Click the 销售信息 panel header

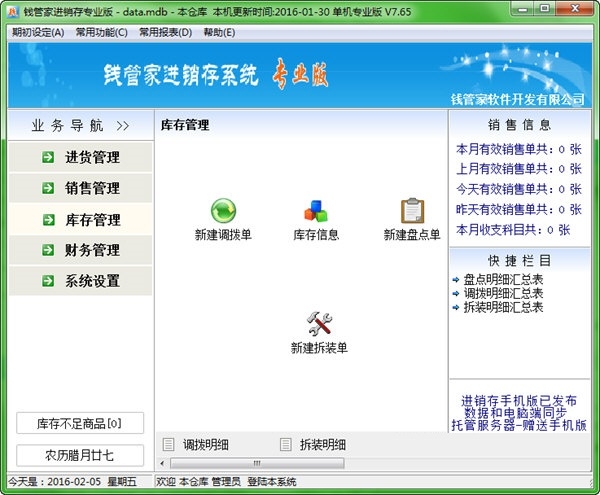(519, 125)
